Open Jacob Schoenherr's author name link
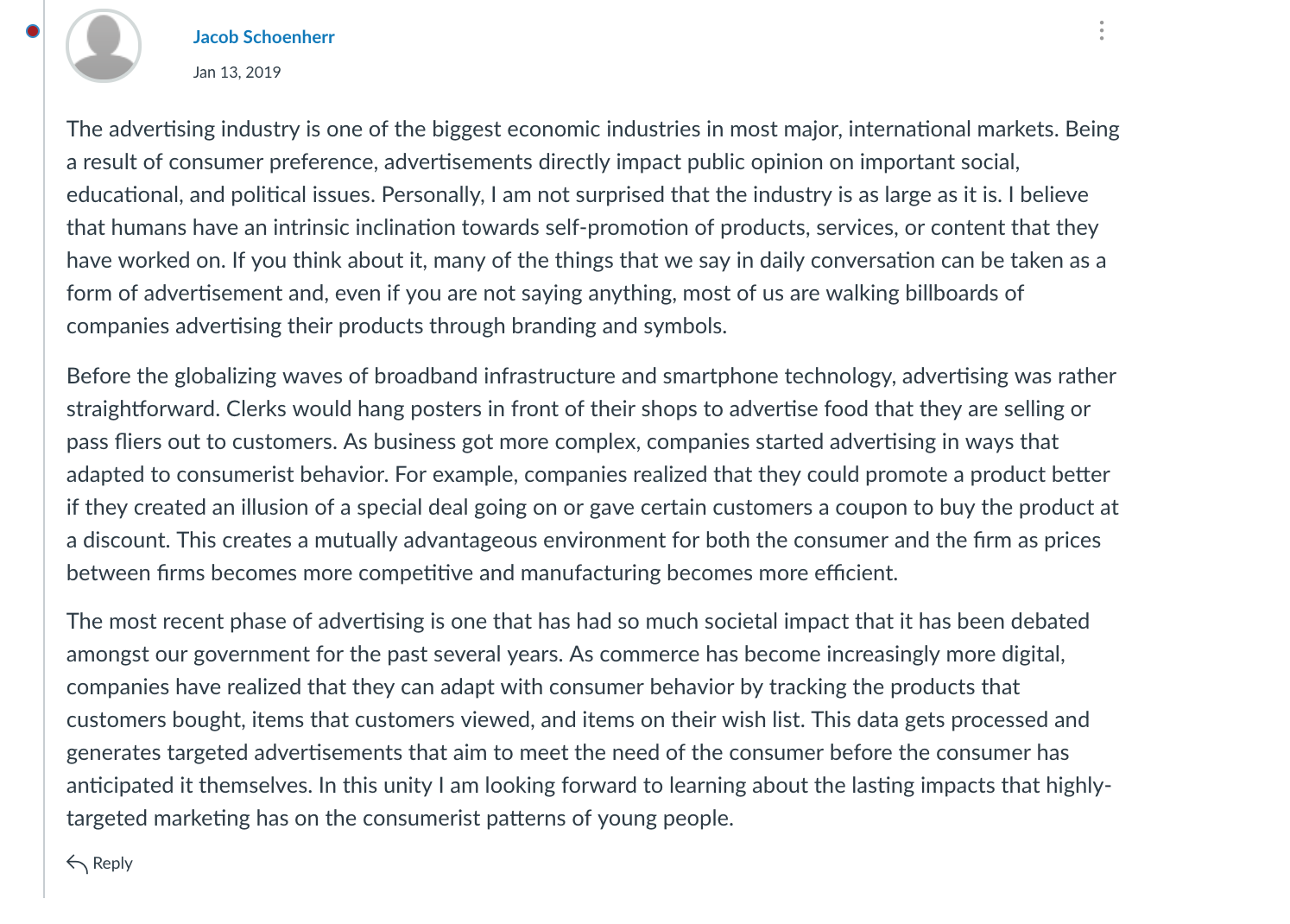The width and height of the screenshot is (1290, 924). (x=263, y=37)
